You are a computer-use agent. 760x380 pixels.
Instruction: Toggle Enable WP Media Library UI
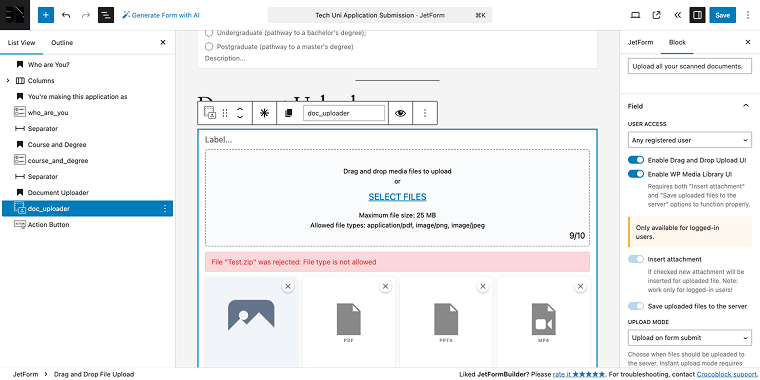[x=636, y=174]
